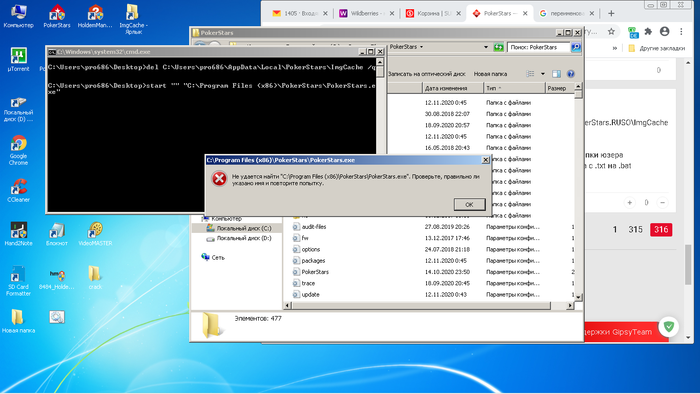Click the green shield badge in Chrome page
The height and width of the screenshot is (394, 700).
tap(668, 326)
